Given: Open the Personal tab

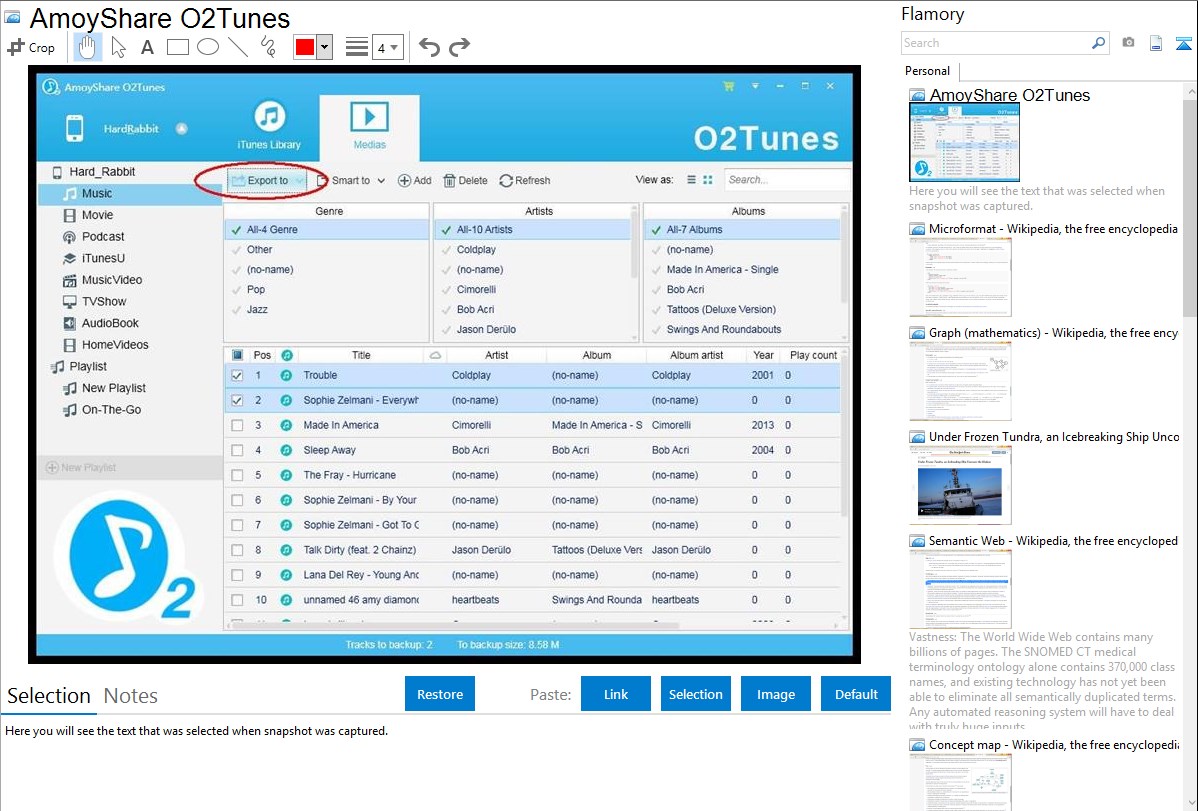Looking at the screenshot, I should 927,71.
